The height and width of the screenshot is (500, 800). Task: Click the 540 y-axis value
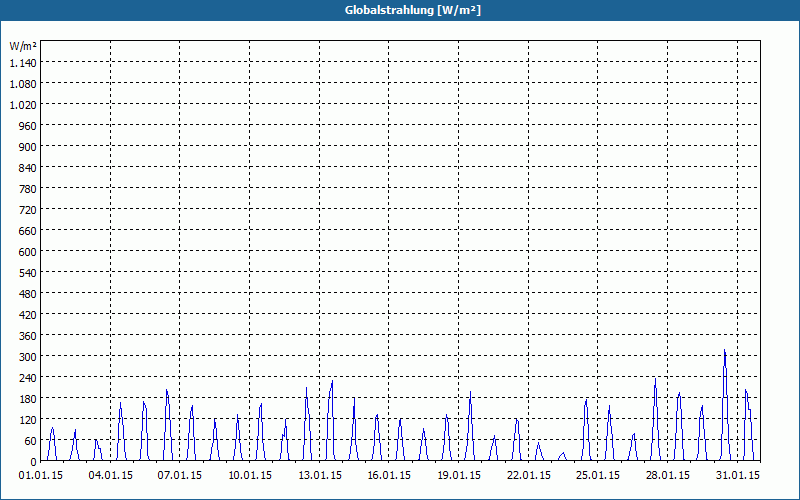pyautogui.click(x=27, y=273)
